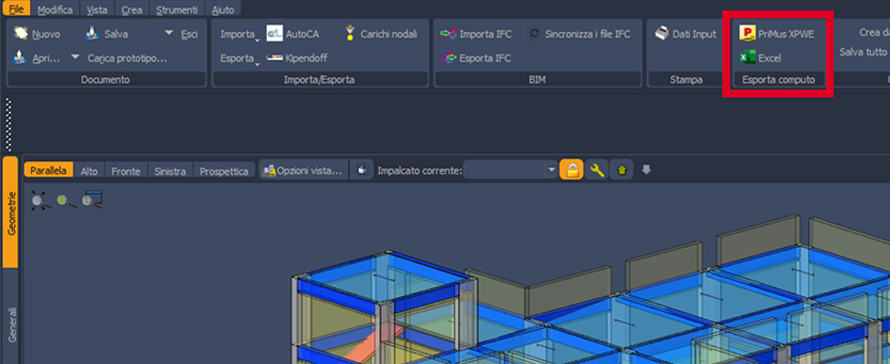Viewport: 890px width, 364px height.
Task: Click Importa IFC icon
Action: tap(448, 34)
